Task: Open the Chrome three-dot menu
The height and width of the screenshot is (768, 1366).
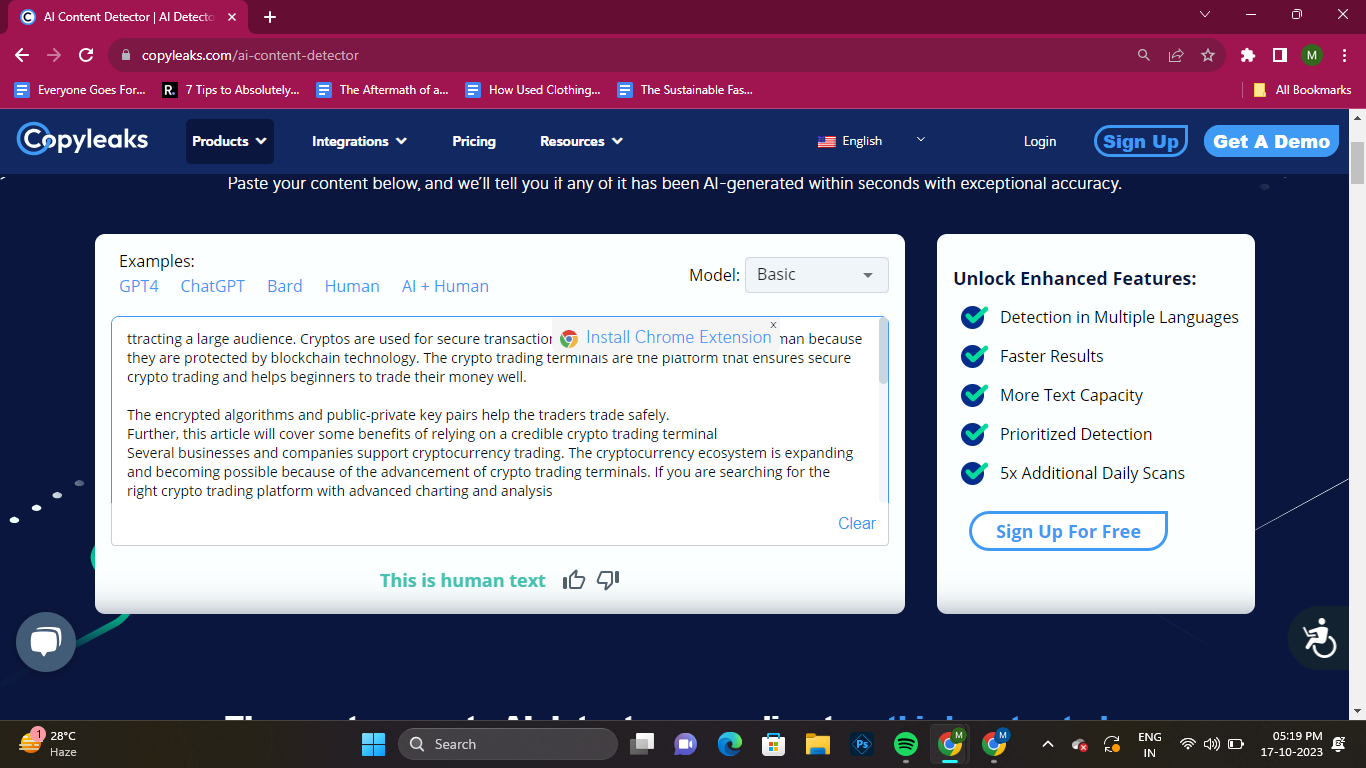Action: pos(1344,55)
